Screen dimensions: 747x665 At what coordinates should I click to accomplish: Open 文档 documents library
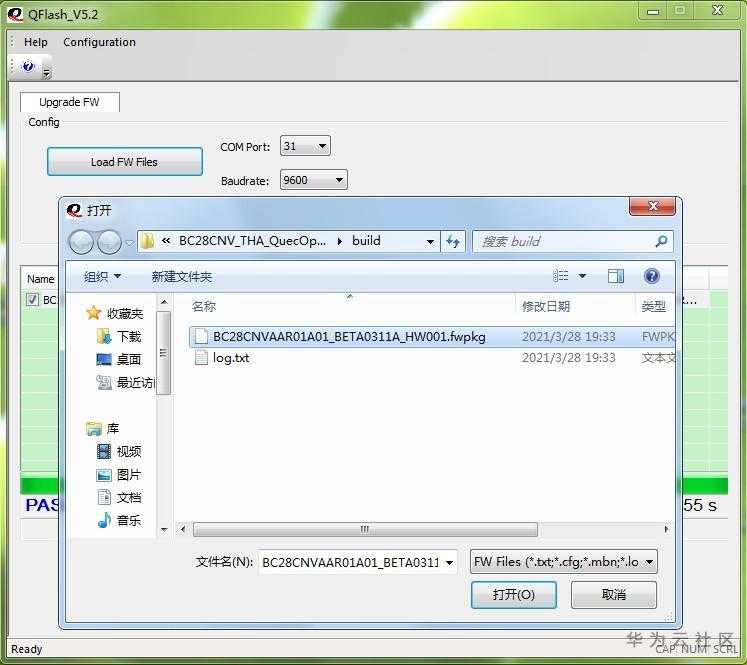point(119,497)
